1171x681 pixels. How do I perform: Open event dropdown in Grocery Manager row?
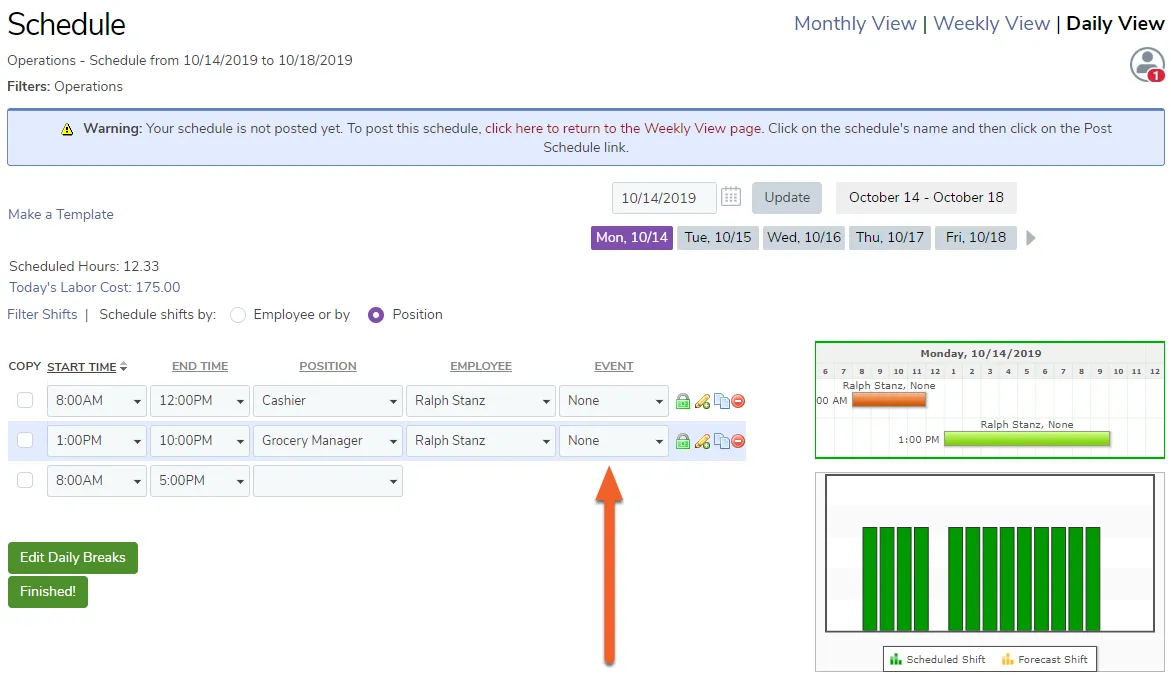[x=614, y=441]
